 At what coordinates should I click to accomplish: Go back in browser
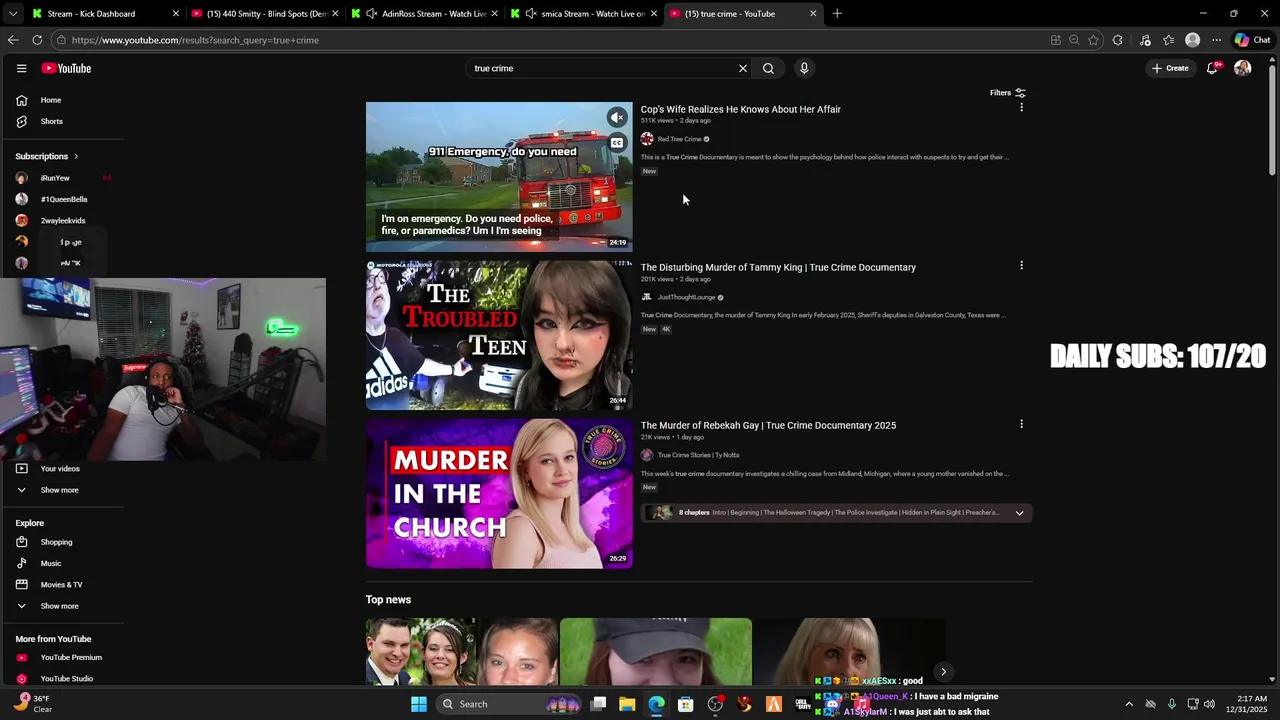[x=13, y=40]
